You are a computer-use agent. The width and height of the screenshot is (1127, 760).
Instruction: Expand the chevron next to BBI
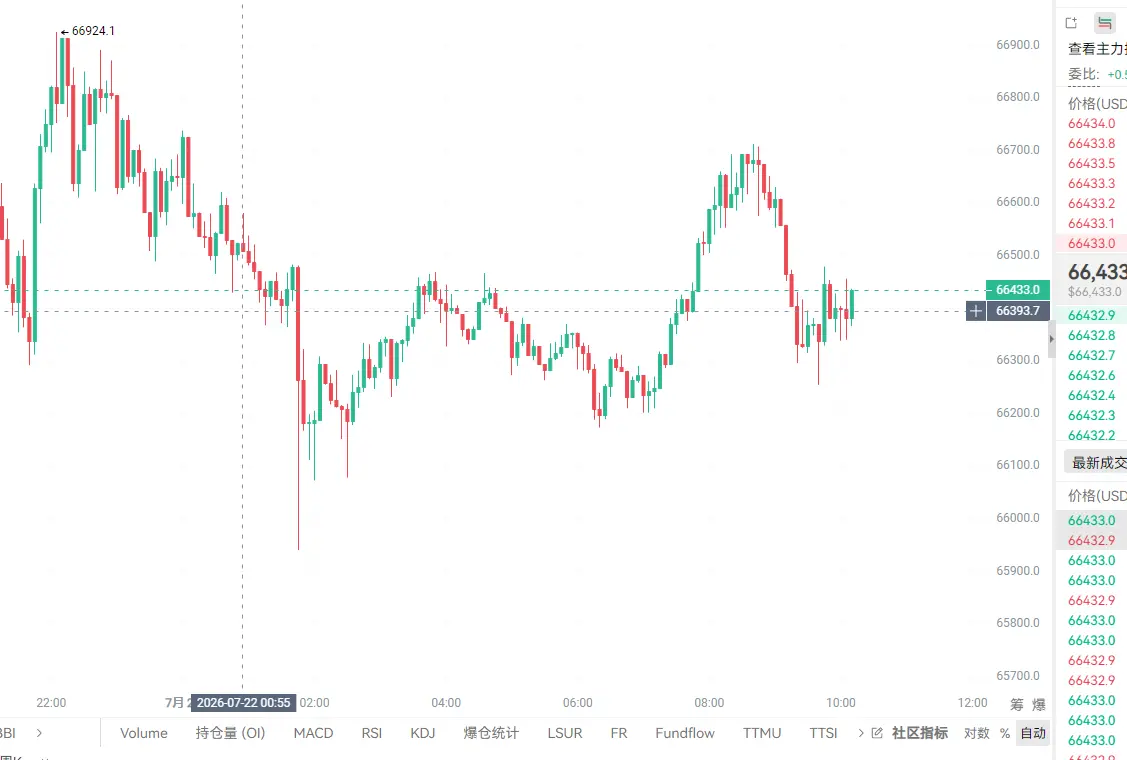(39, 733)
